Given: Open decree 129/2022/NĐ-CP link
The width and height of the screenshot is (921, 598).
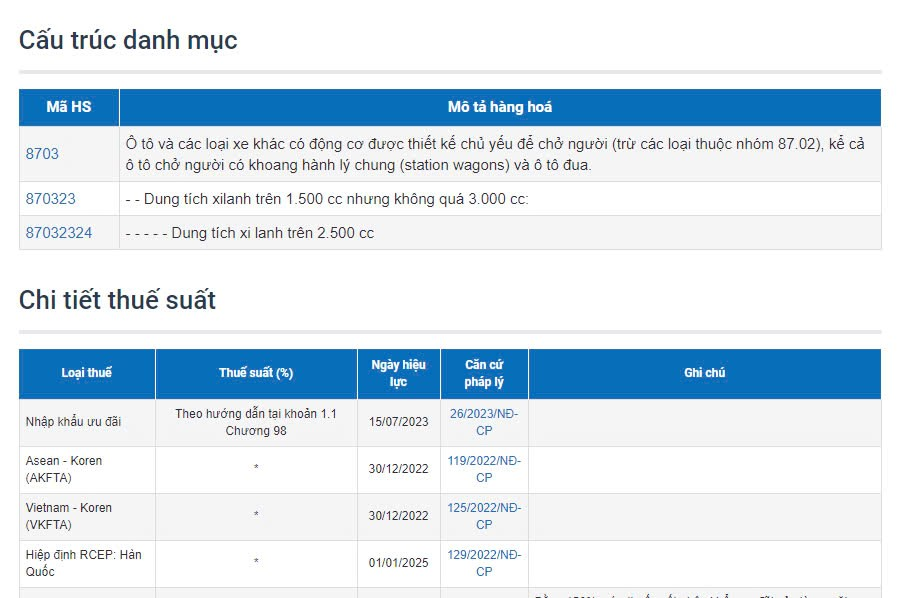Looking at the screenshot, I should (x=484, y=563).
